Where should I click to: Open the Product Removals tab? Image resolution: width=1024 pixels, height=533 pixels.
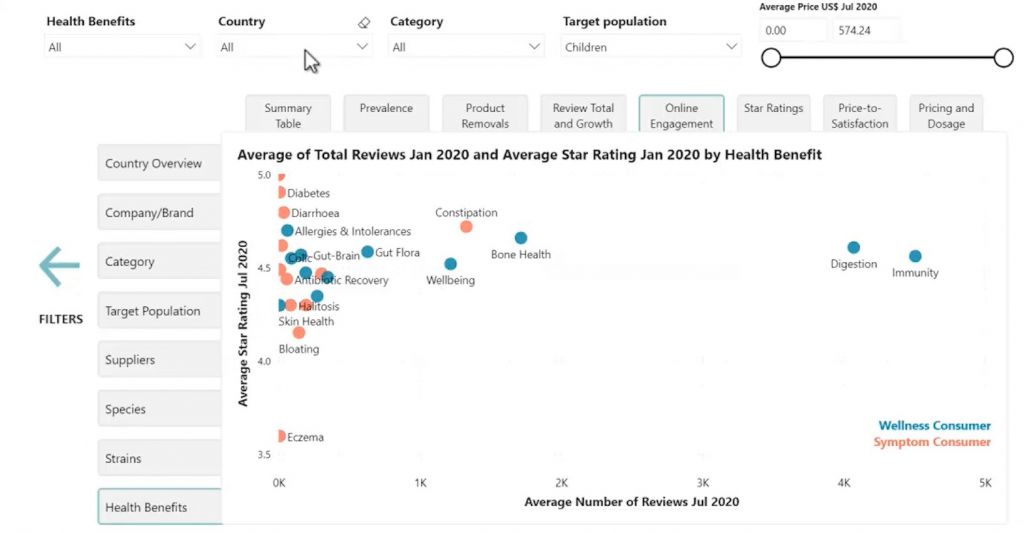pos(485,115)
